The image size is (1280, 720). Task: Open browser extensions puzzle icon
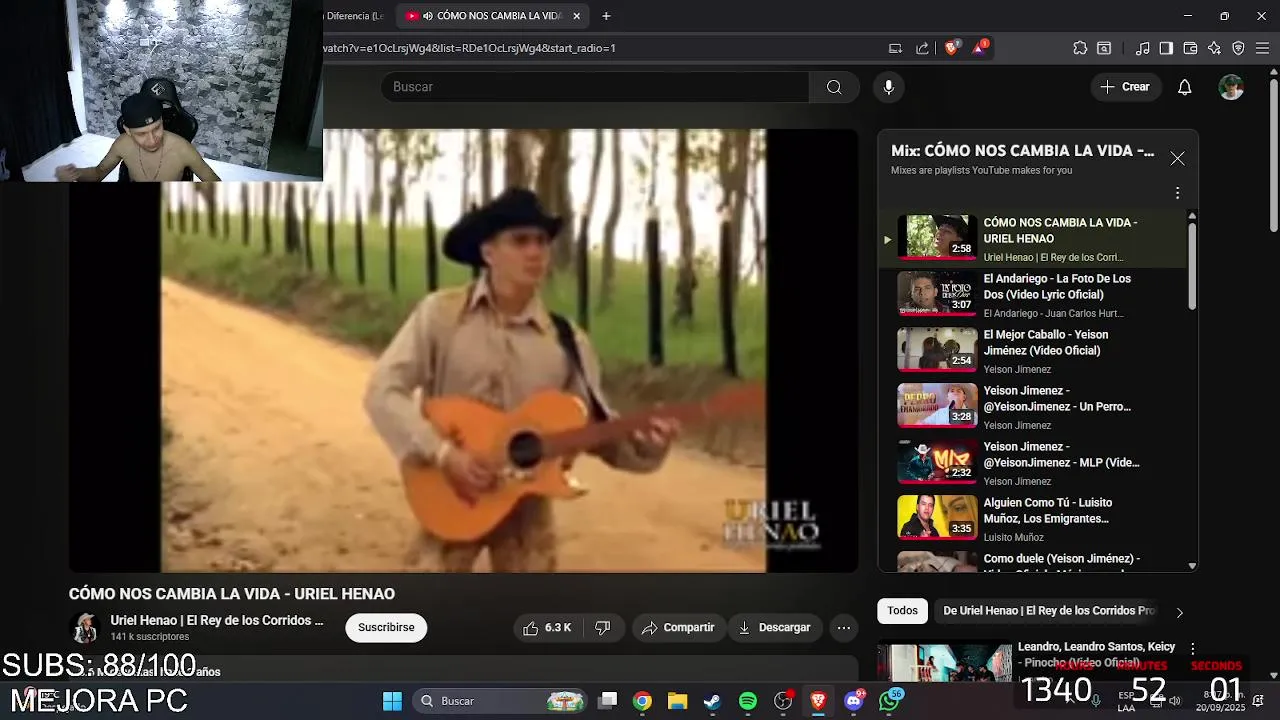click(x=1080, y=48)
